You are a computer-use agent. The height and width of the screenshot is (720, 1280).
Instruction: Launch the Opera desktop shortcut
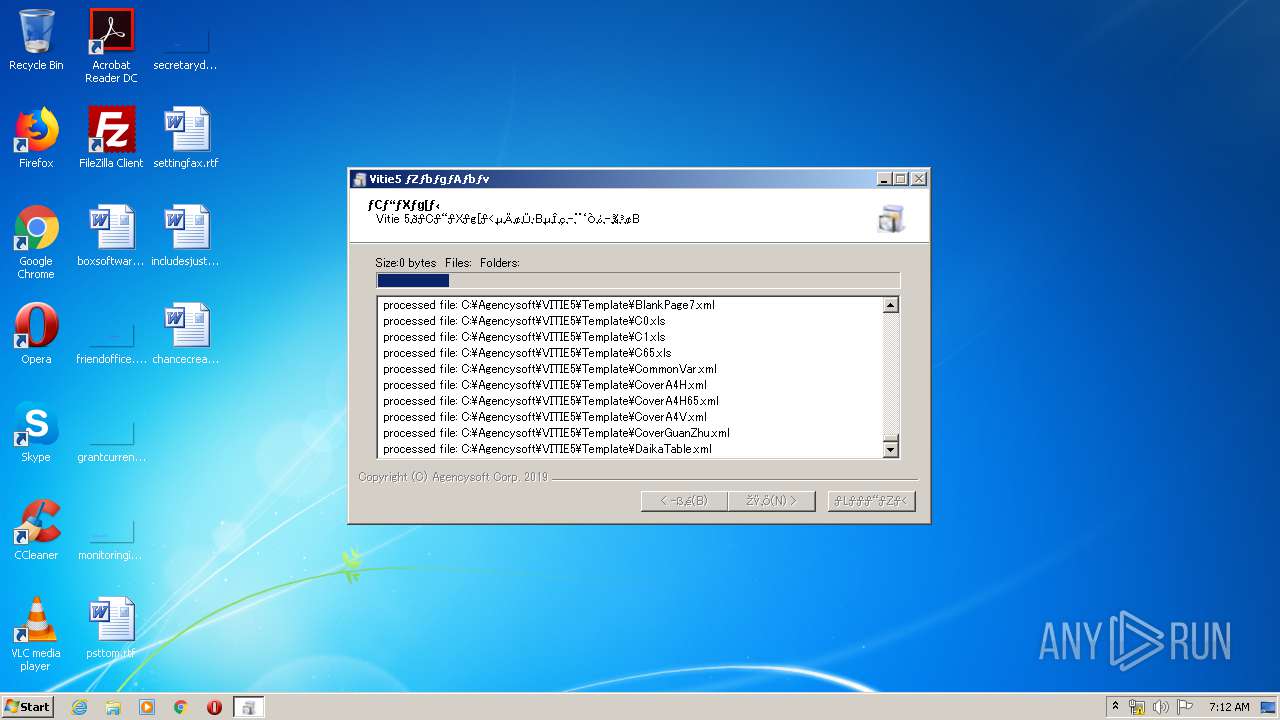click(x=36, y=334)
